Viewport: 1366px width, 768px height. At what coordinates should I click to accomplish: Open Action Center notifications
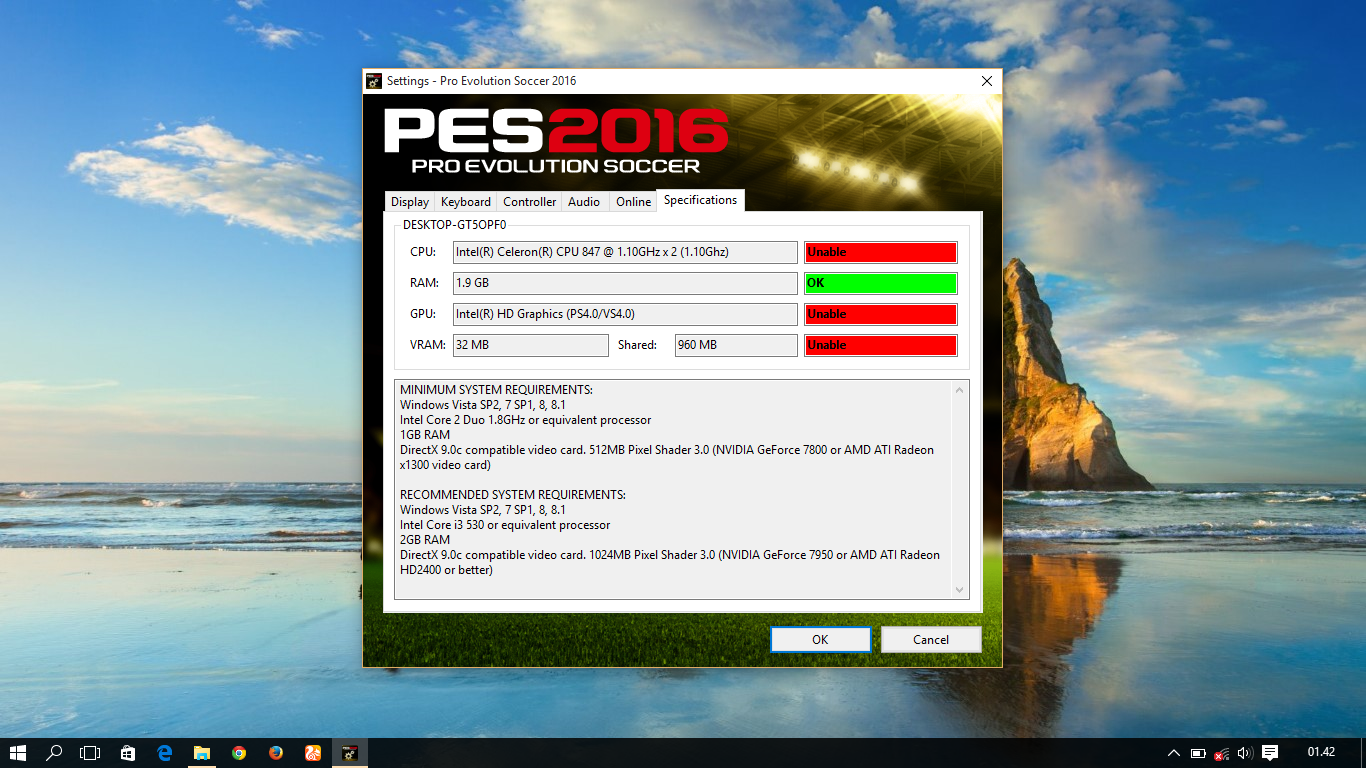click(x=1270, y=753)
